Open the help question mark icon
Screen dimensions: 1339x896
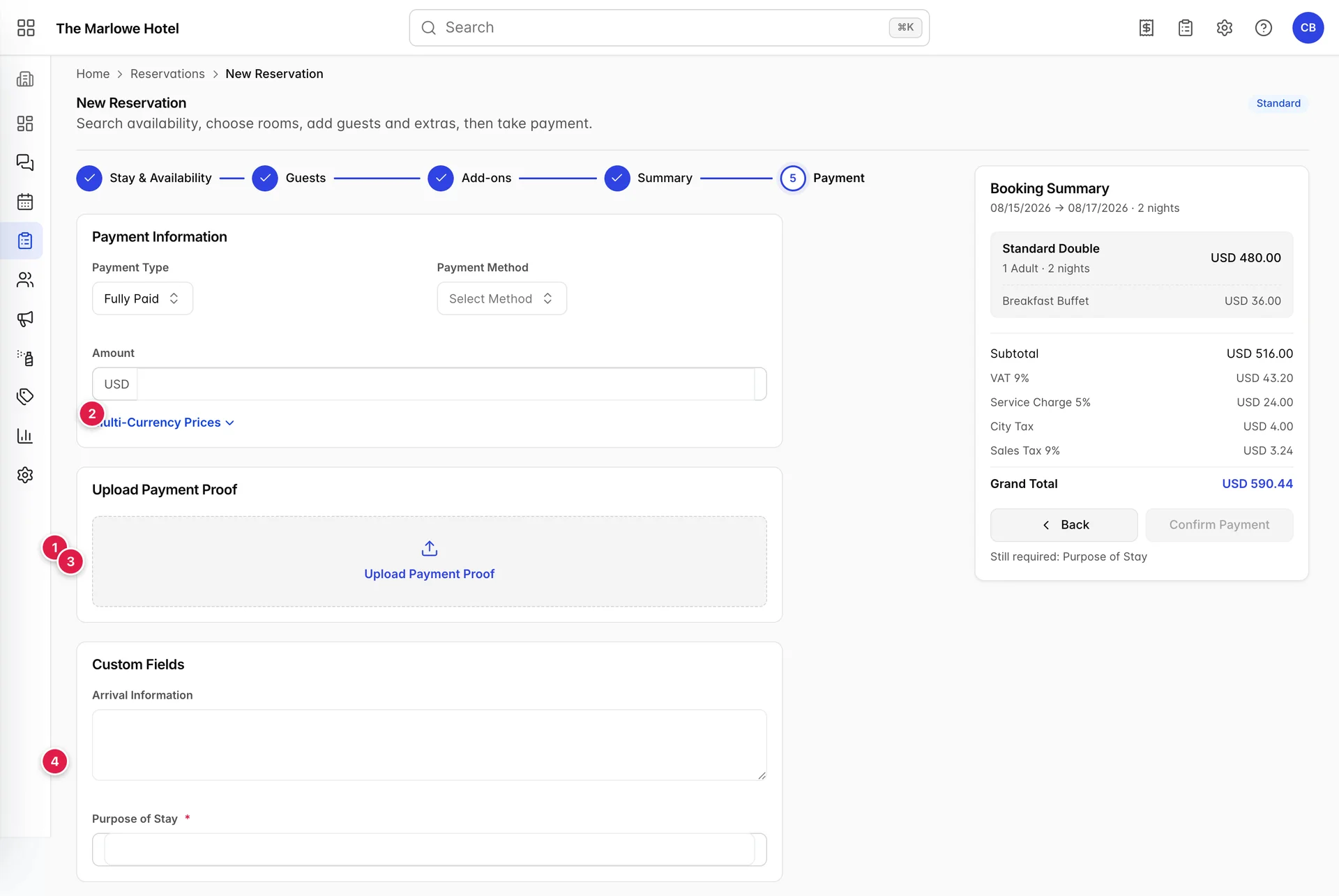(1264, 28)
